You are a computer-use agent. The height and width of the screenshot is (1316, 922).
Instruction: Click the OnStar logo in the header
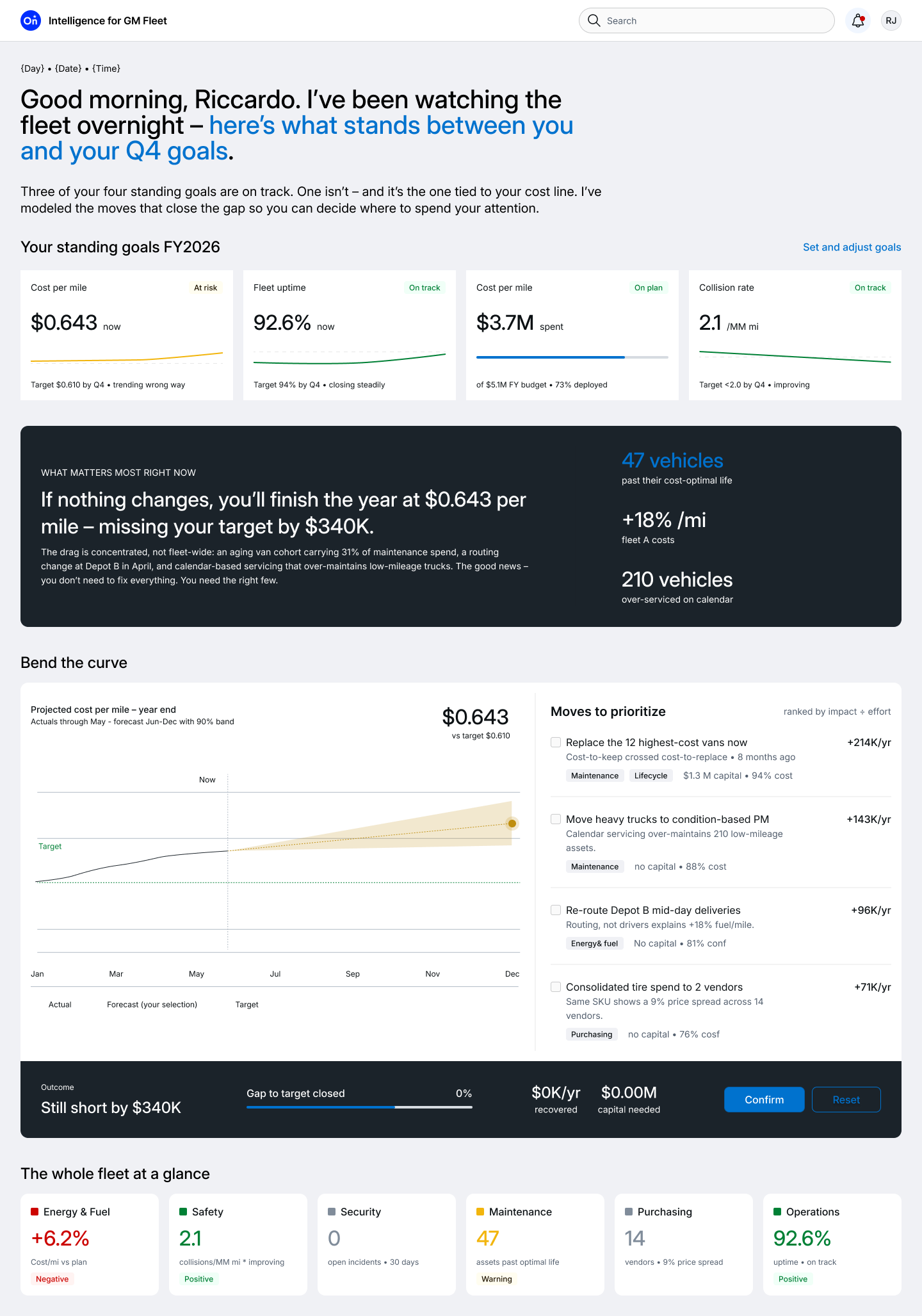[30, 20]
